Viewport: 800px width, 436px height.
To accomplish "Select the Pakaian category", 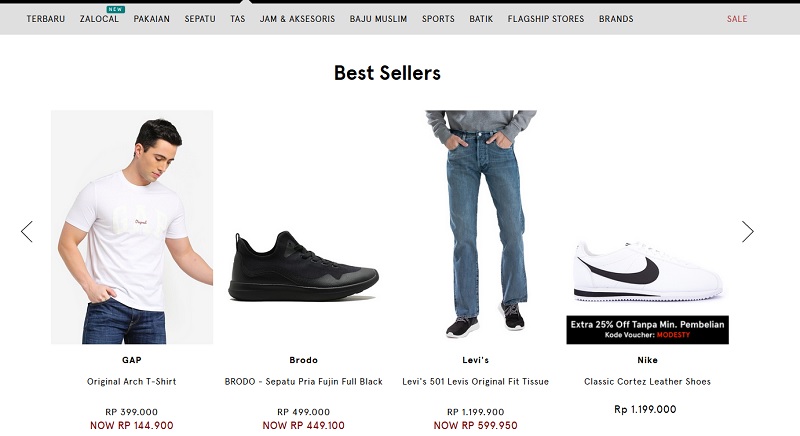I will 151,19.
